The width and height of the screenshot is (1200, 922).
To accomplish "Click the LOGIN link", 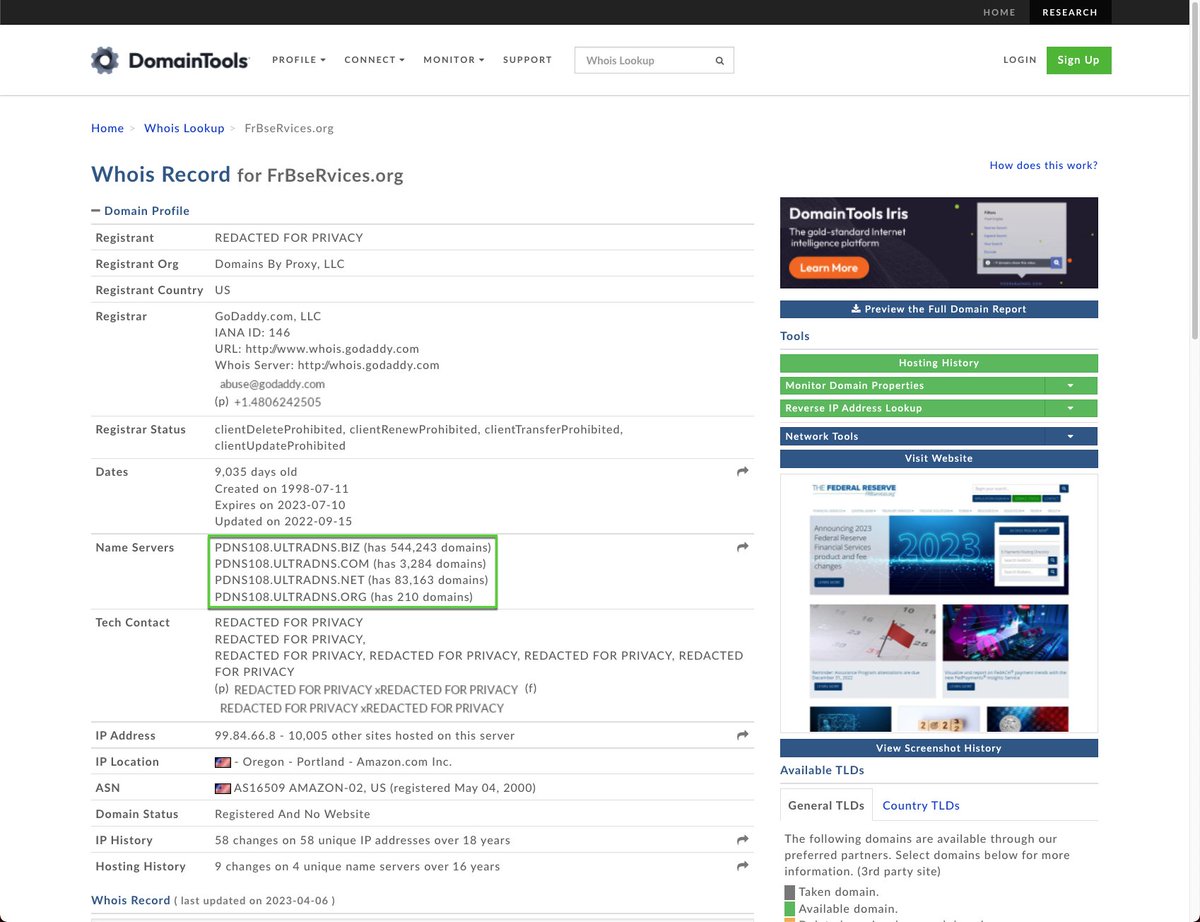I will (x=1020, y=60).
